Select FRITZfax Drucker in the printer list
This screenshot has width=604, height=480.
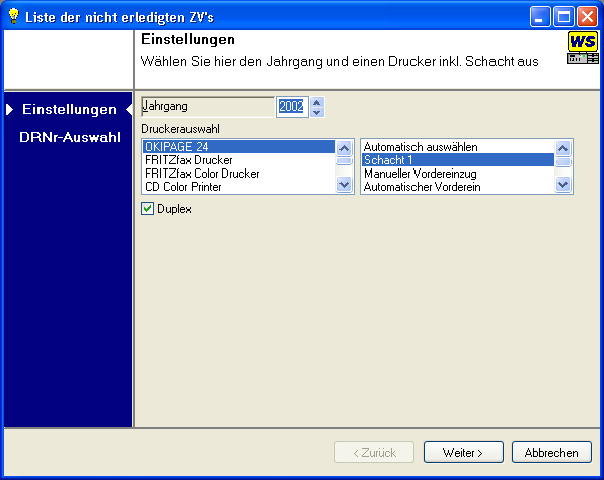click(239, 160)
